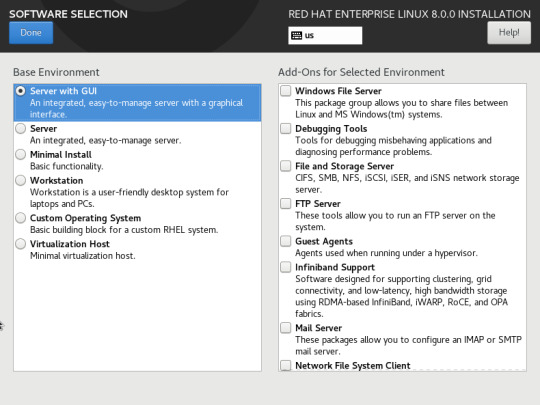Enable the FTP Server checkbox
The height and width of the screenshot is (405, 540).
(285, 204)
